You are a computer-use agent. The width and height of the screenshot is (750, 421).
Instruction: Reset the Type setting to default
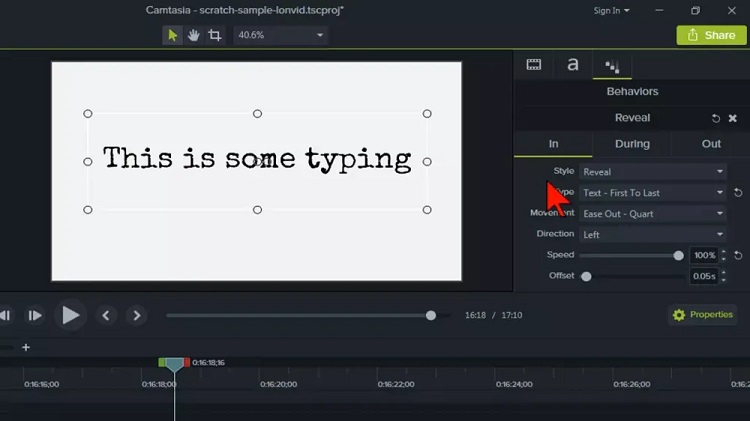click(x=738, y=193)
